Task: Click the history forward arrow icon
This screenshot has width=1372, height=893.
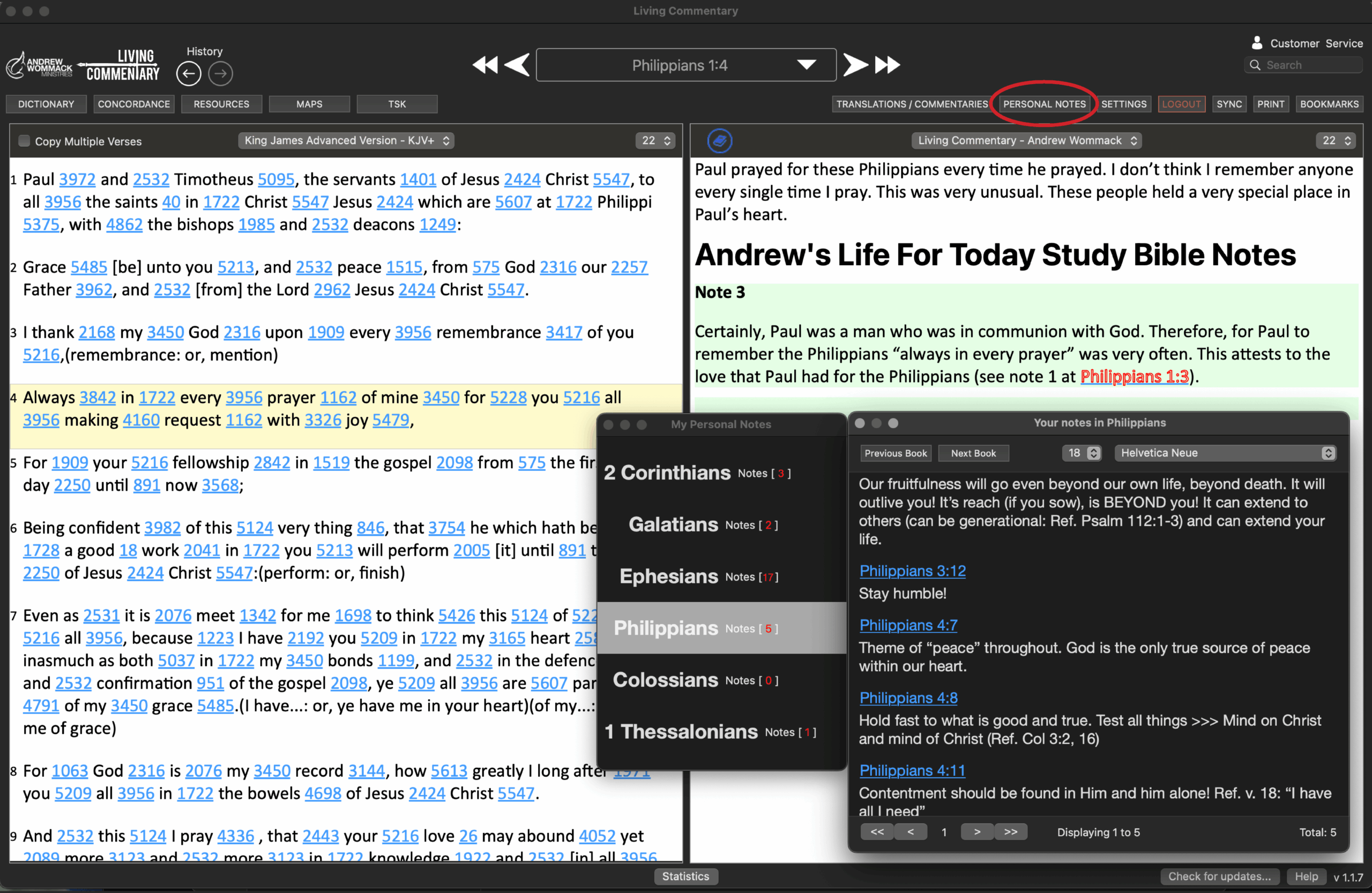Action: click(220, 74)
